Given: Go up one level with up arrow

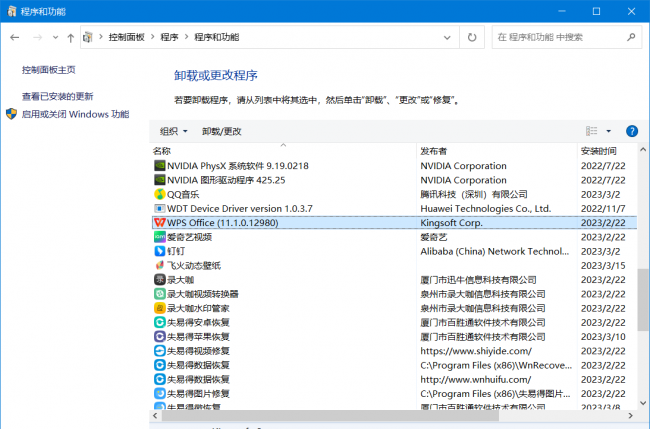Looking at the screenshot, I should [70, 38].
